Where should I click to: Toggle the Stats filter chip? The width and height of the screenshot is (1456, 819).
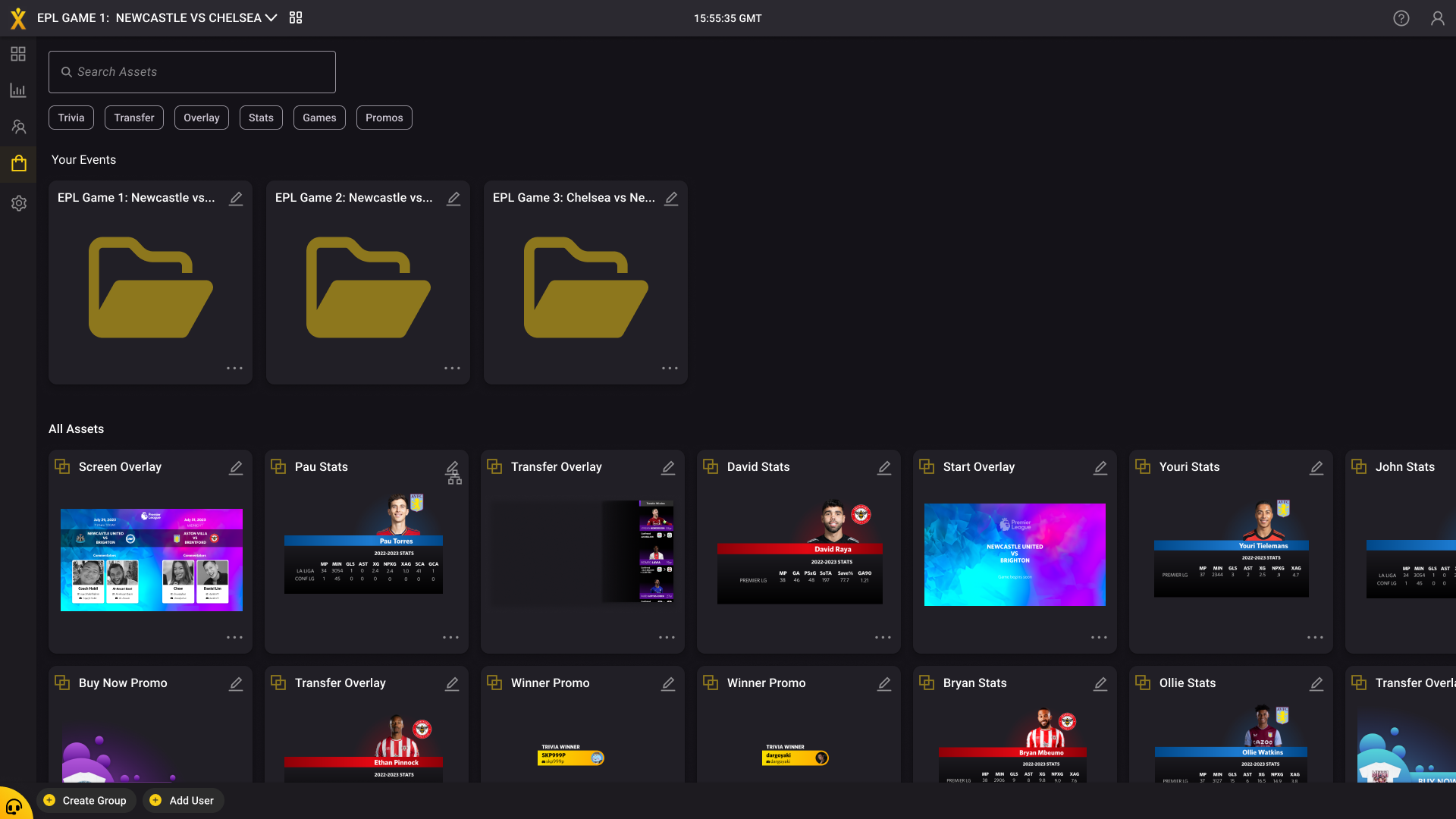click(x=261, y=118)
